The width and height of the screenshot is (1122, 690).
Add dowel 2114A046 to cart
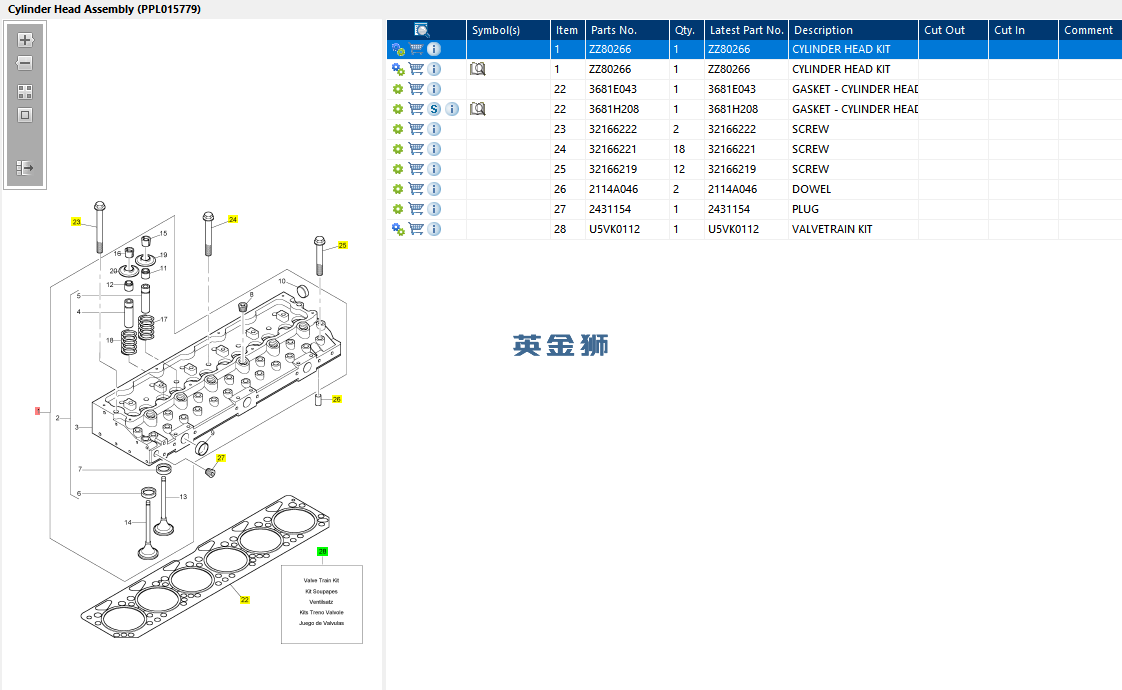tap(416, 190)
